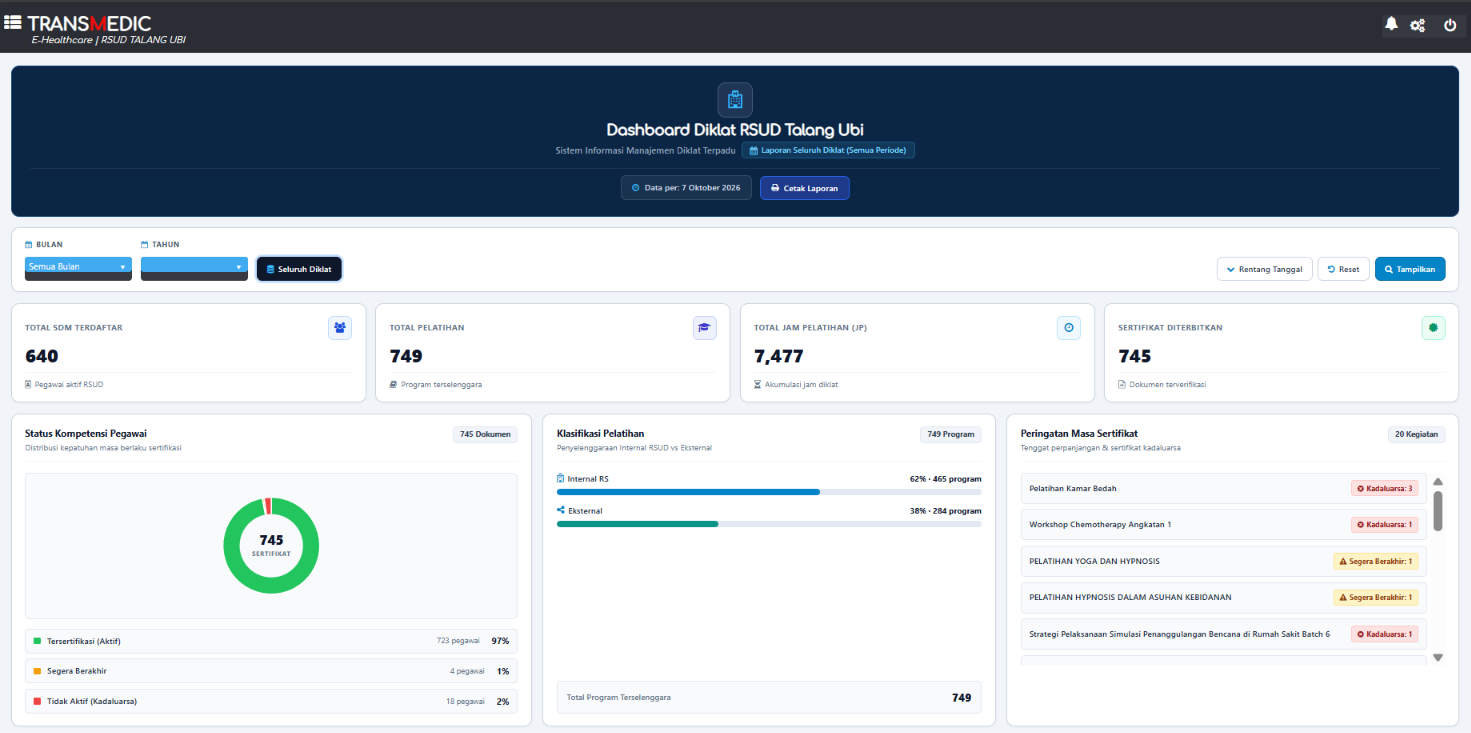
Task: Select PELATIHAN YOGA DAN HYPNOSIS row
Action: click(1223, 561)
